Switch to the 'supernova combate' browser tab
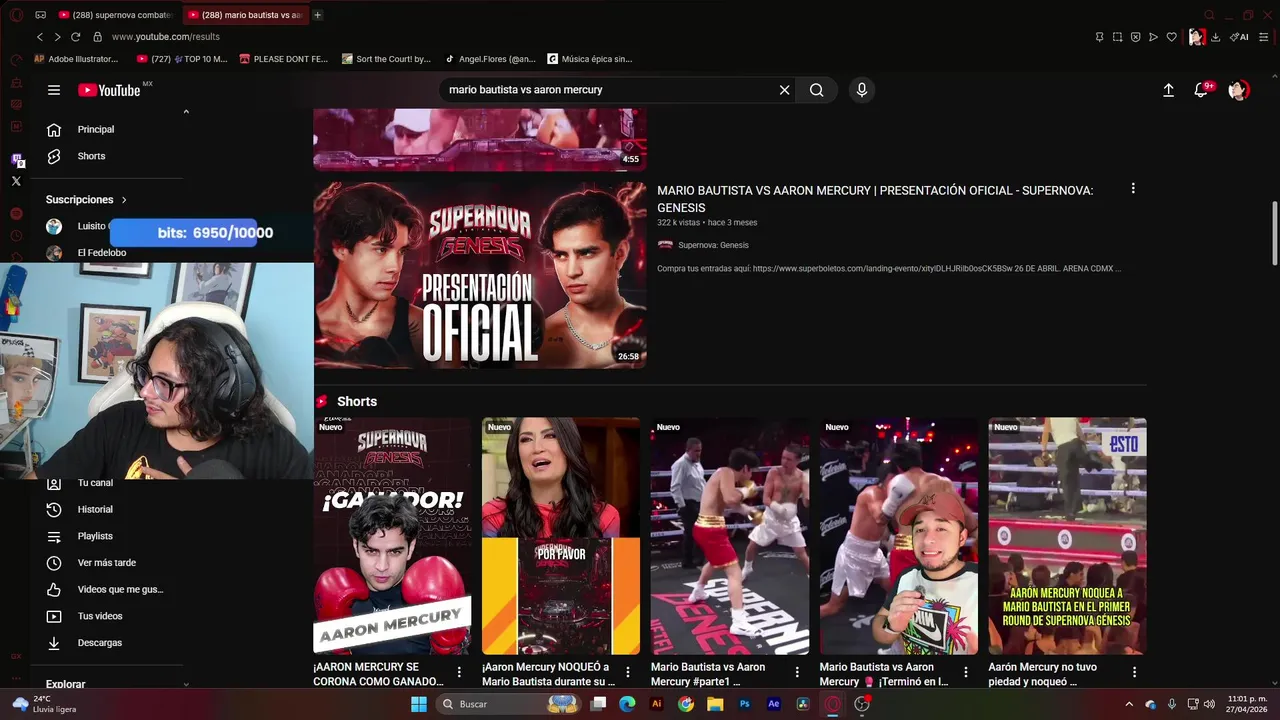This screenshot has height=720, width=1280. tap(117, 15)
